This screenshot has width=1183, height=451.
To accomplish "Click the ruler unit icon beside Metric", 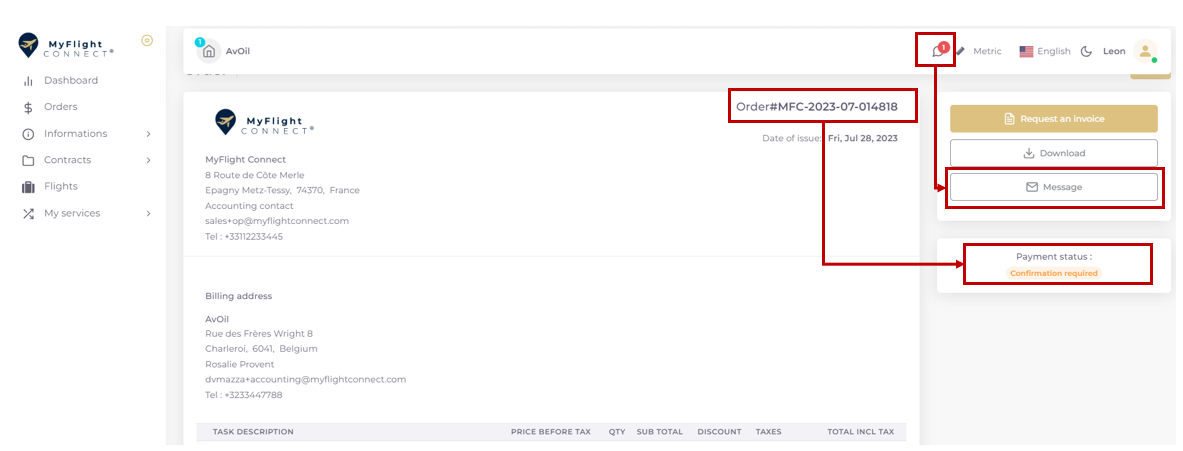I will click(960, 51).
